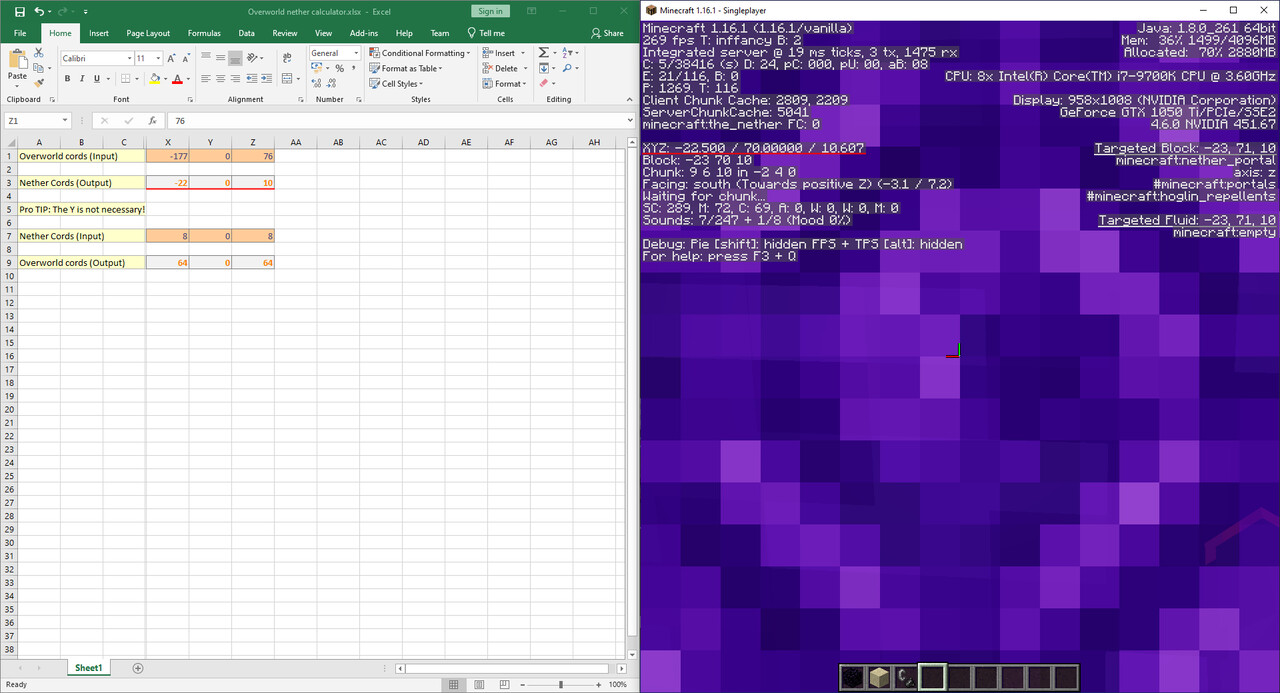Center the cell text horizontally
Image resolution: width=1280 pixels, height=693 pixels.
[x=220, y=78]
